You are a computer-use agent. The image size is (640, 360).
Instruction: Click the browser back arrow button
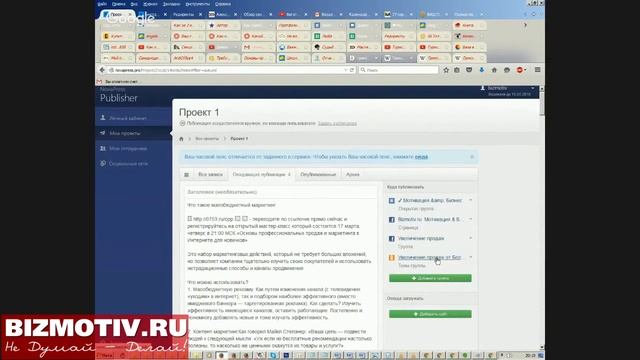[x=102, y=70]
